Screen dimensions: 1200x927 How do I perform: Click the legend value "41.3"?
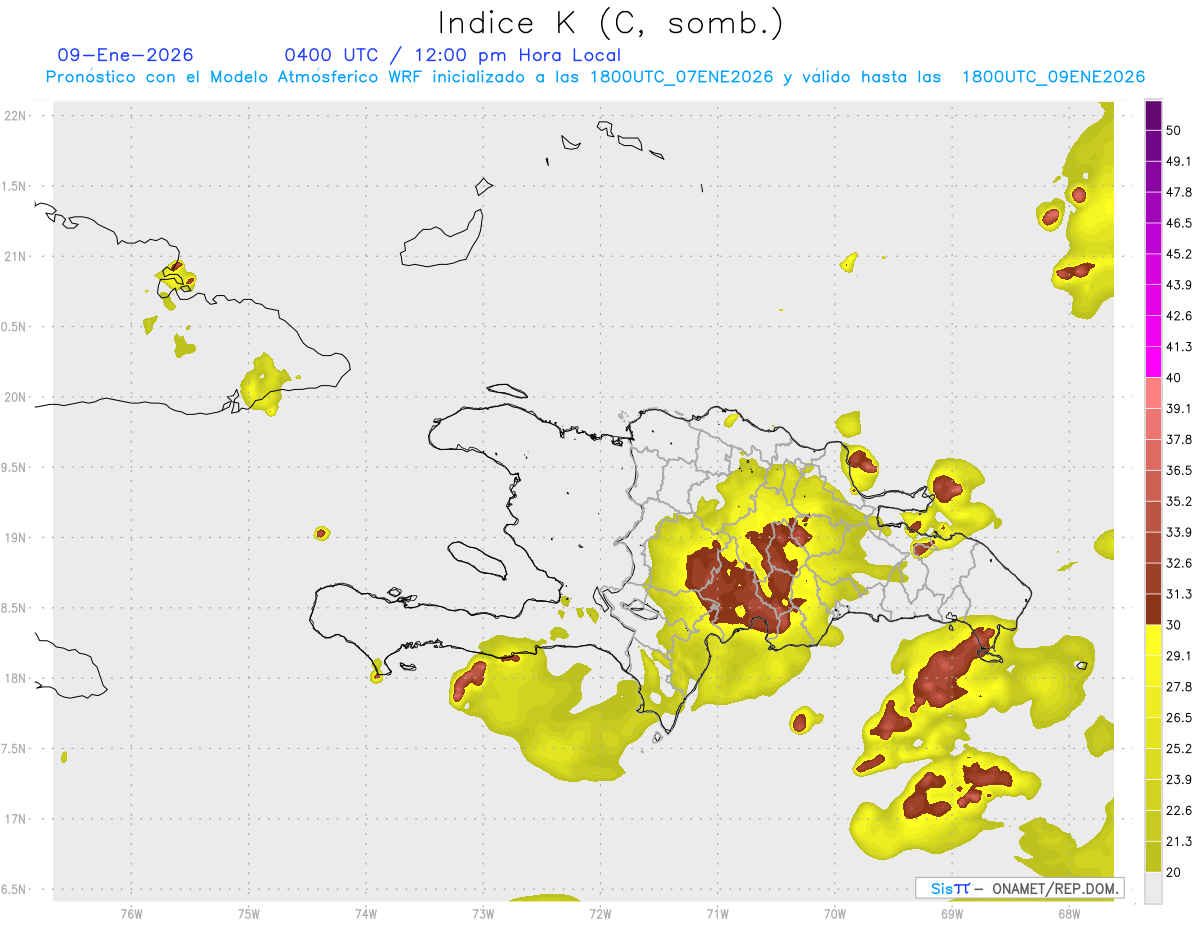pyautogui.click(x=1179, y=347)
